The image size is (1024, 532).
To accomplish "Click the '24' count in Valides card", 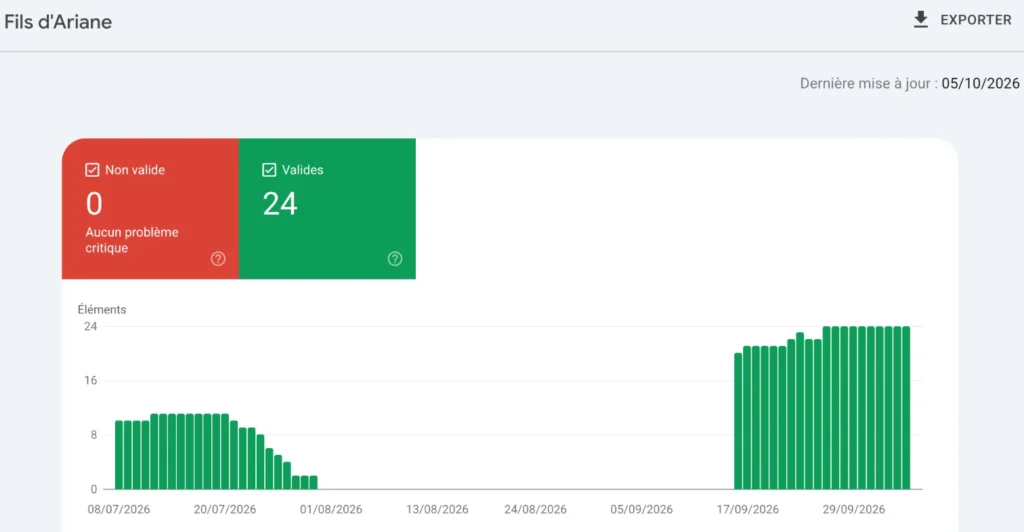I will click(x=280, y=204).
